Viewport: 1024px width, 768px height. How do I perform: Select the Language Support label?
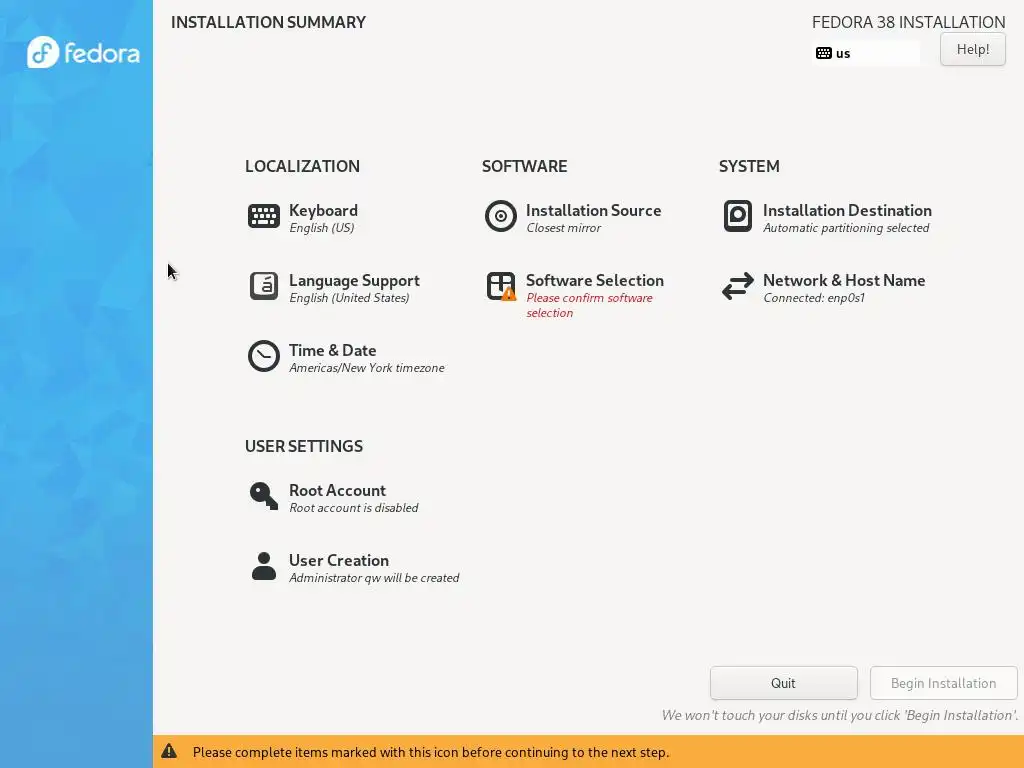click(x=354, y=280)
